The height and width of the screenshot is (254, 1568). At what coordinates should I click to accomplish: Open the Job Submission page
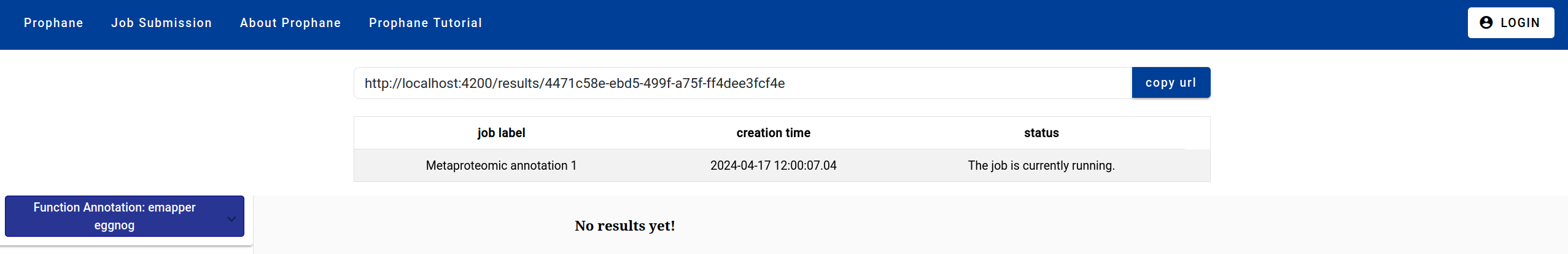[x=161, y=23]
